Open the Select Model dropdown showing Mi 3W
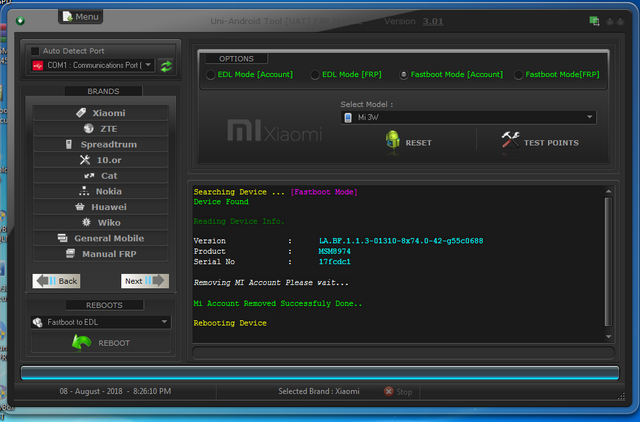 point(468,118)
